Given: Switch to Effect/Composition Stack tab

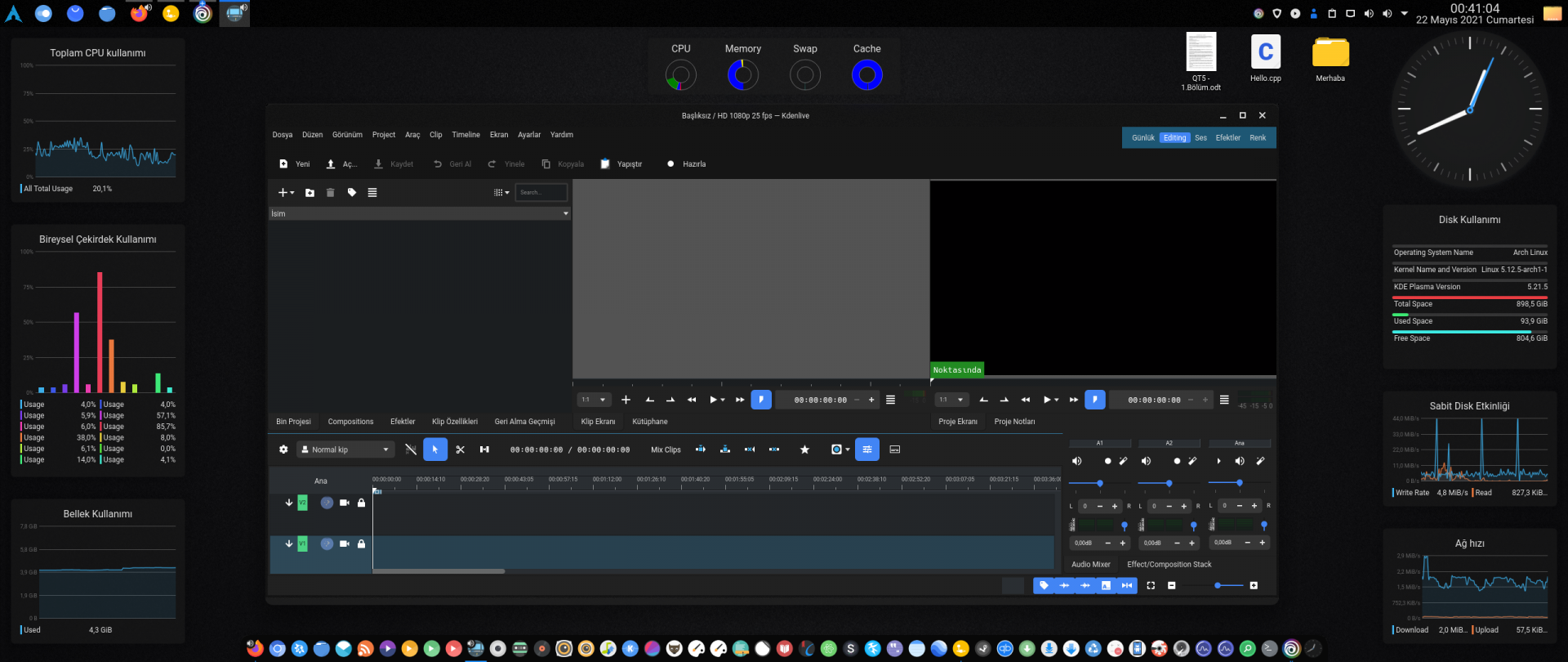Looking at the screenshot, I should pyautogui.click(x=1169, y=565).
